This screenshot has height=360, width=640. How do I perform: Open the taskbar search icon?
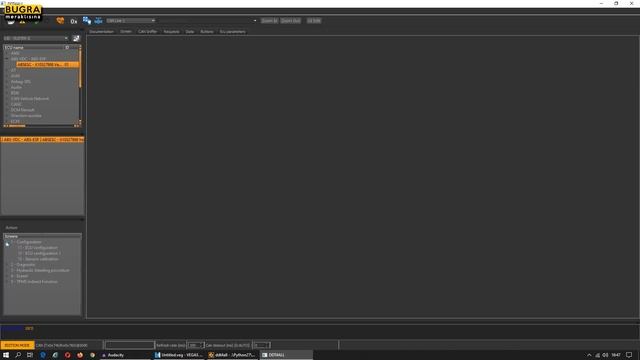[x=18, y=355]
